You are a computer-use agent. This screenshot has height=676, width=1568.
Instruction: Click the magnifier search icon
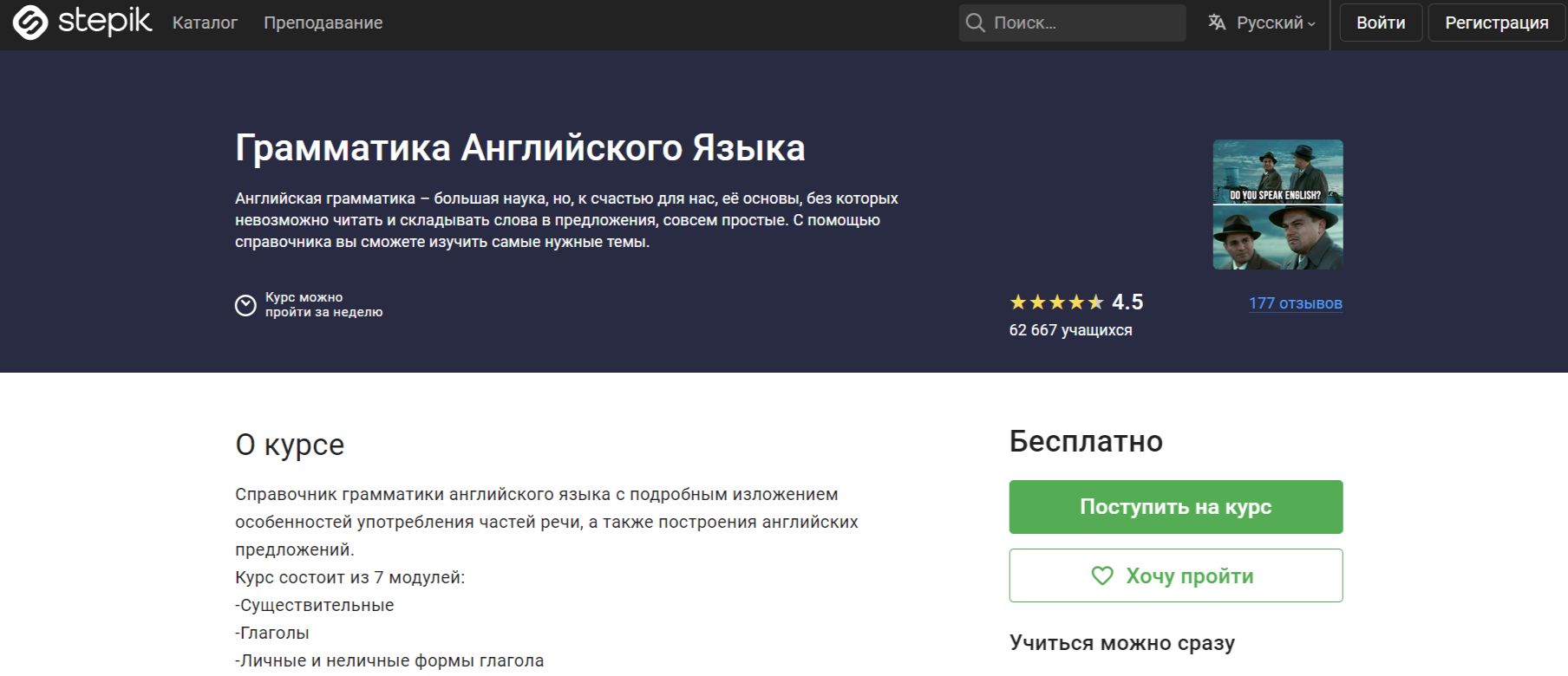coord(976,23)
